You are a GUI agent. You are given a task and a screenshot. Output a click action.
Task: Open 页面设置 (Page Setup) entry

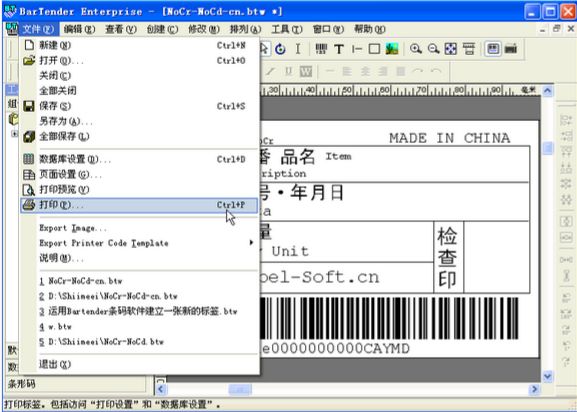(140, 174)
